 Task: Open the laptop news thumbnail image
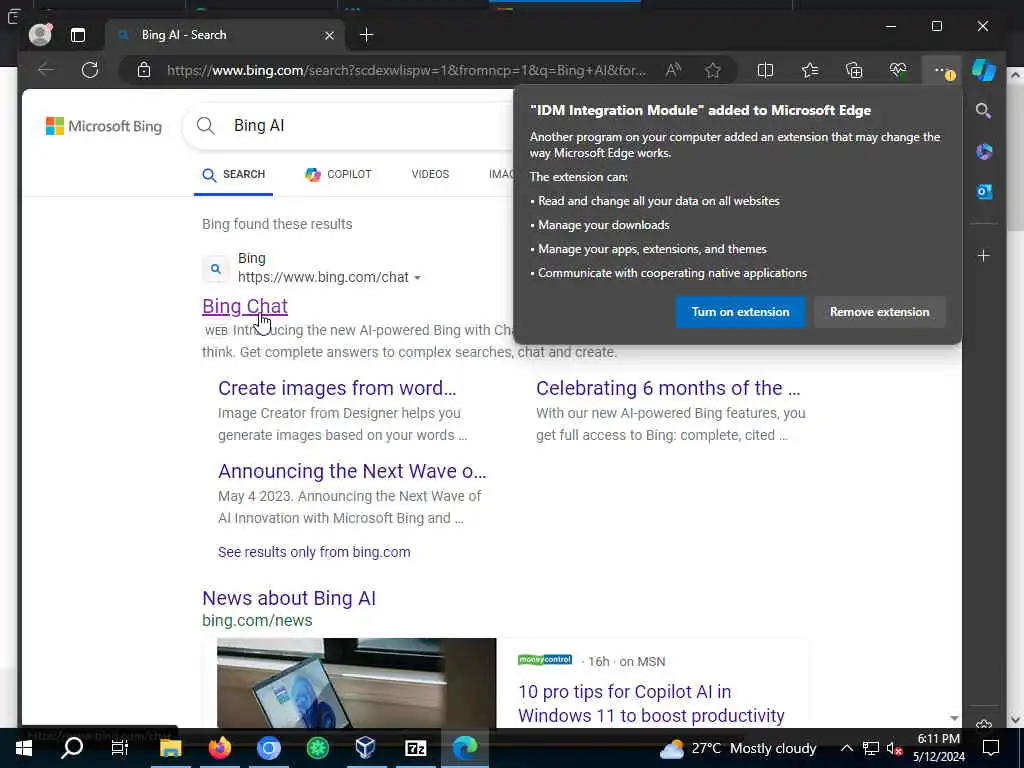coord(357,682)
